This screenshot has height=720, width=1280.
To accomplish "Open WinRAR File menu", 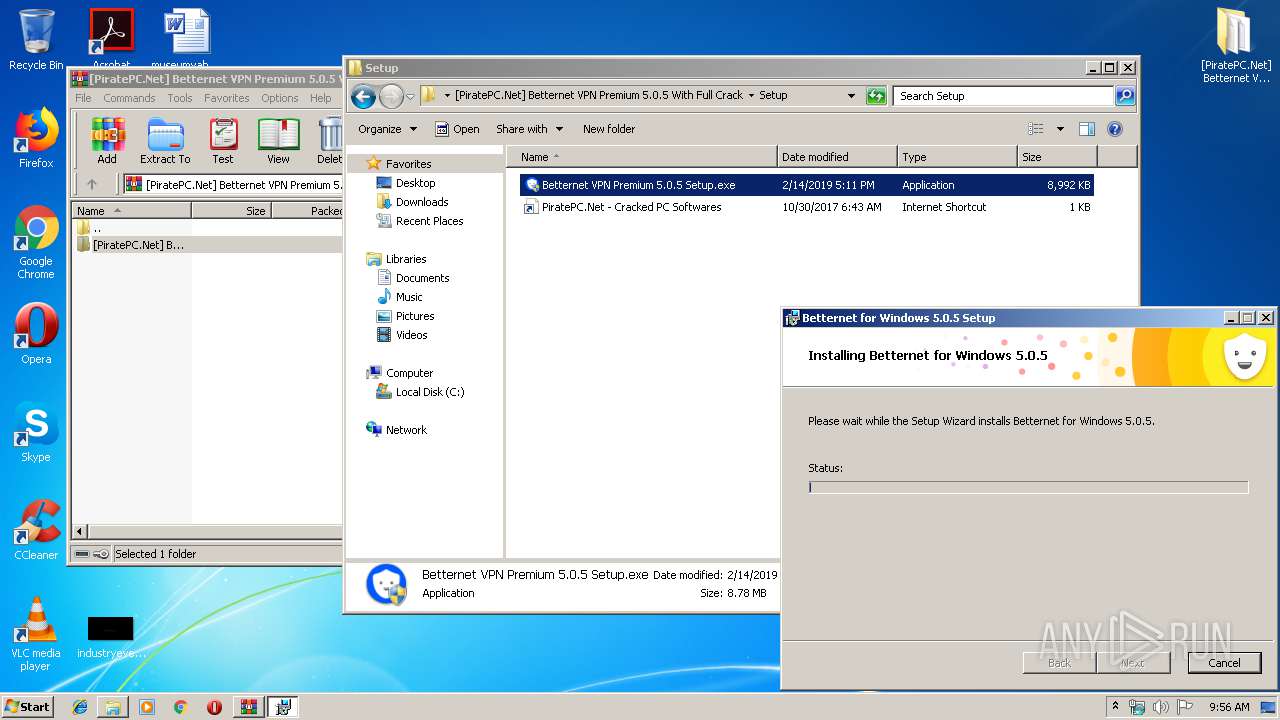I will click(x=83, y=98).
